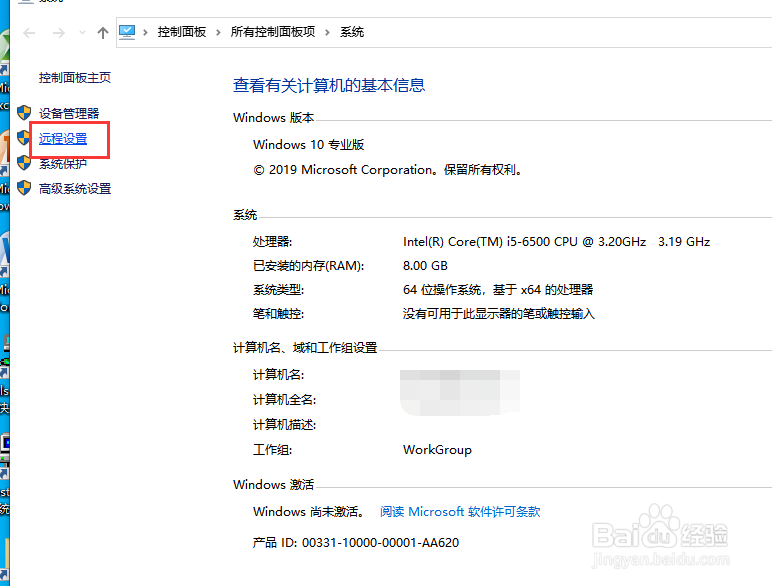Click the shield icon beside 高级系统设置

24,188
